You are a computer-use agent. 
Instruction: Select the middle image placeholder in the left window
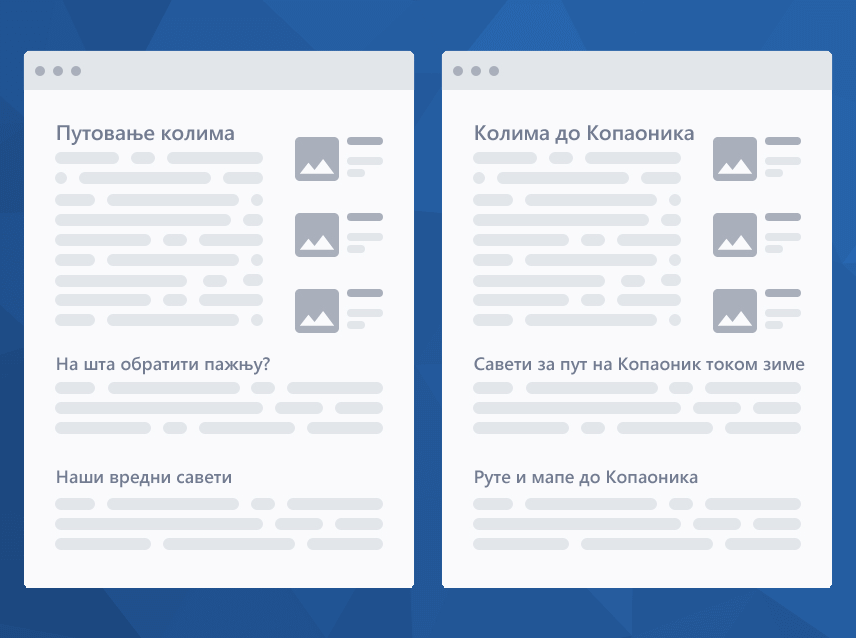pos(316,235)
